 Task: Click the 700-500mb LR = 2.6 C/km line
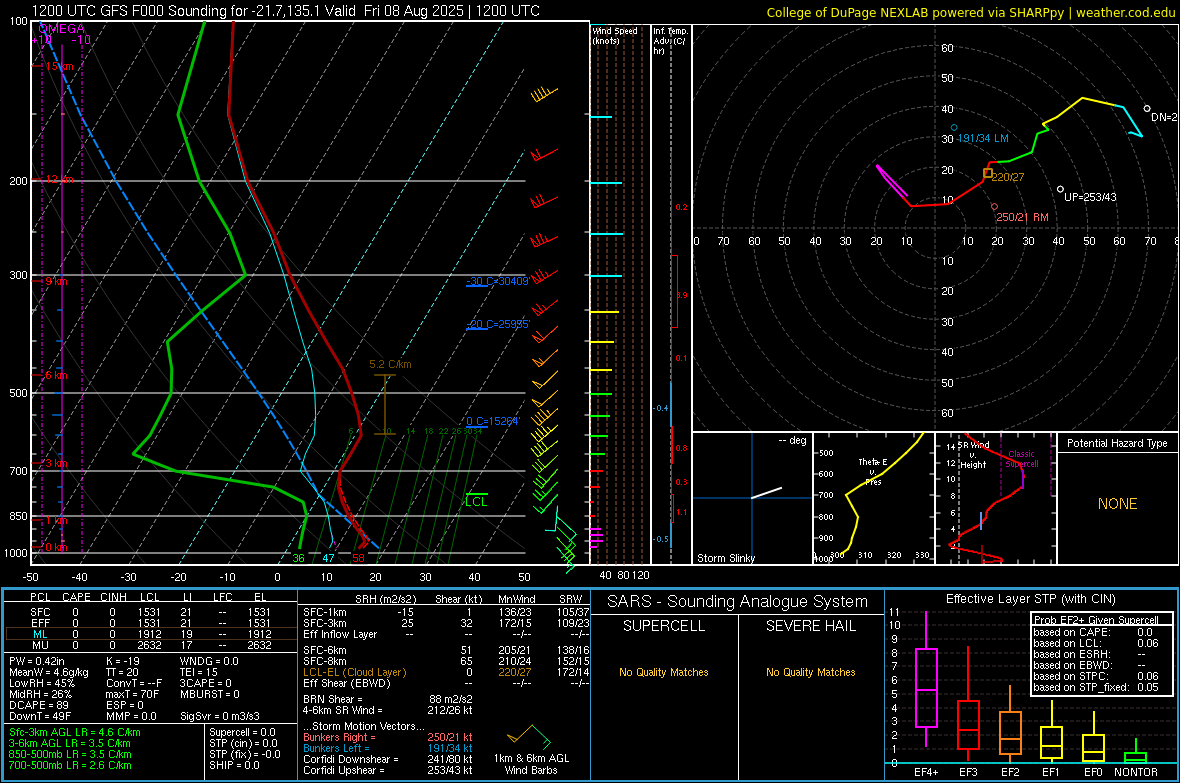70,765
